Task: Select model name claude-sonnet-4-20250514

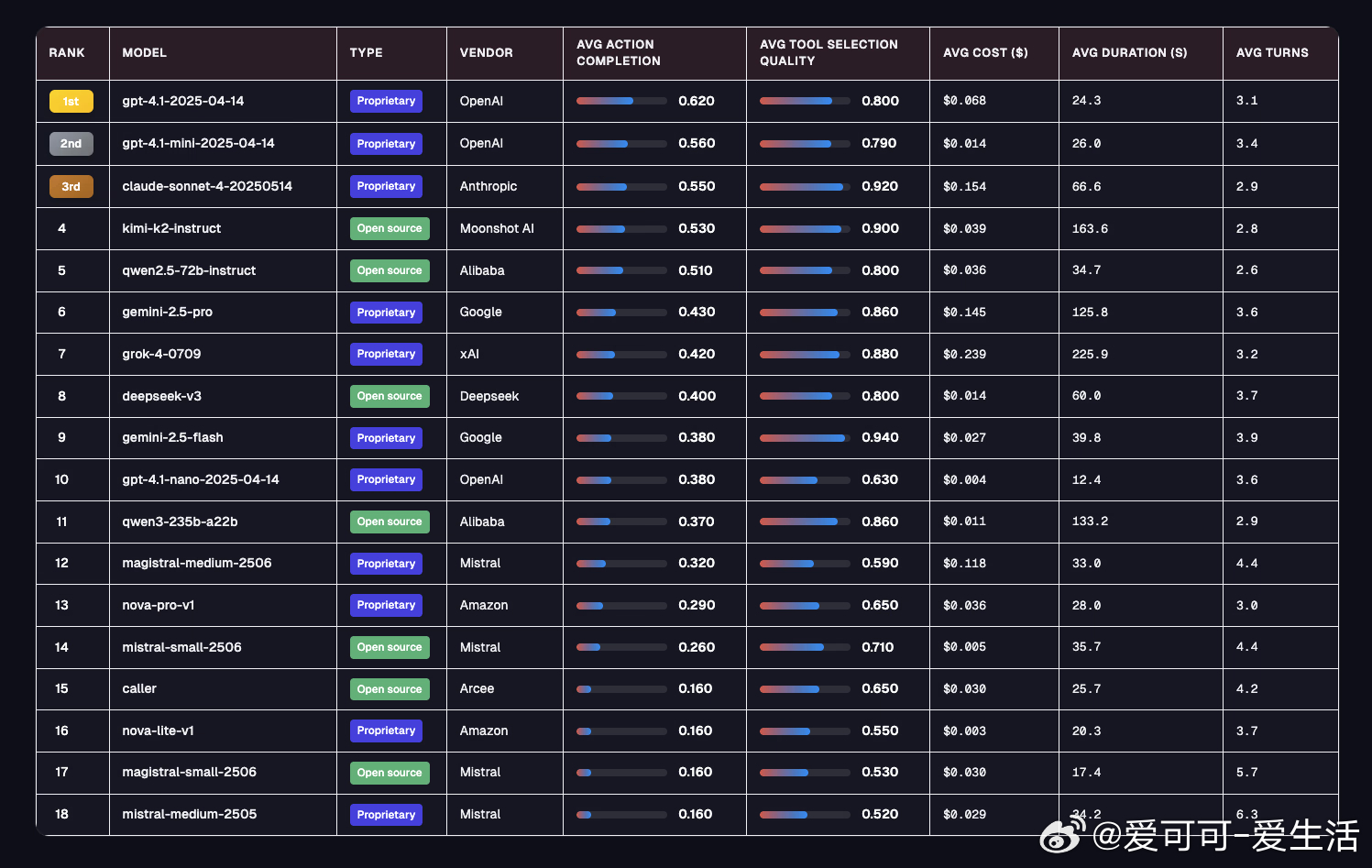Action: [207, 186]
